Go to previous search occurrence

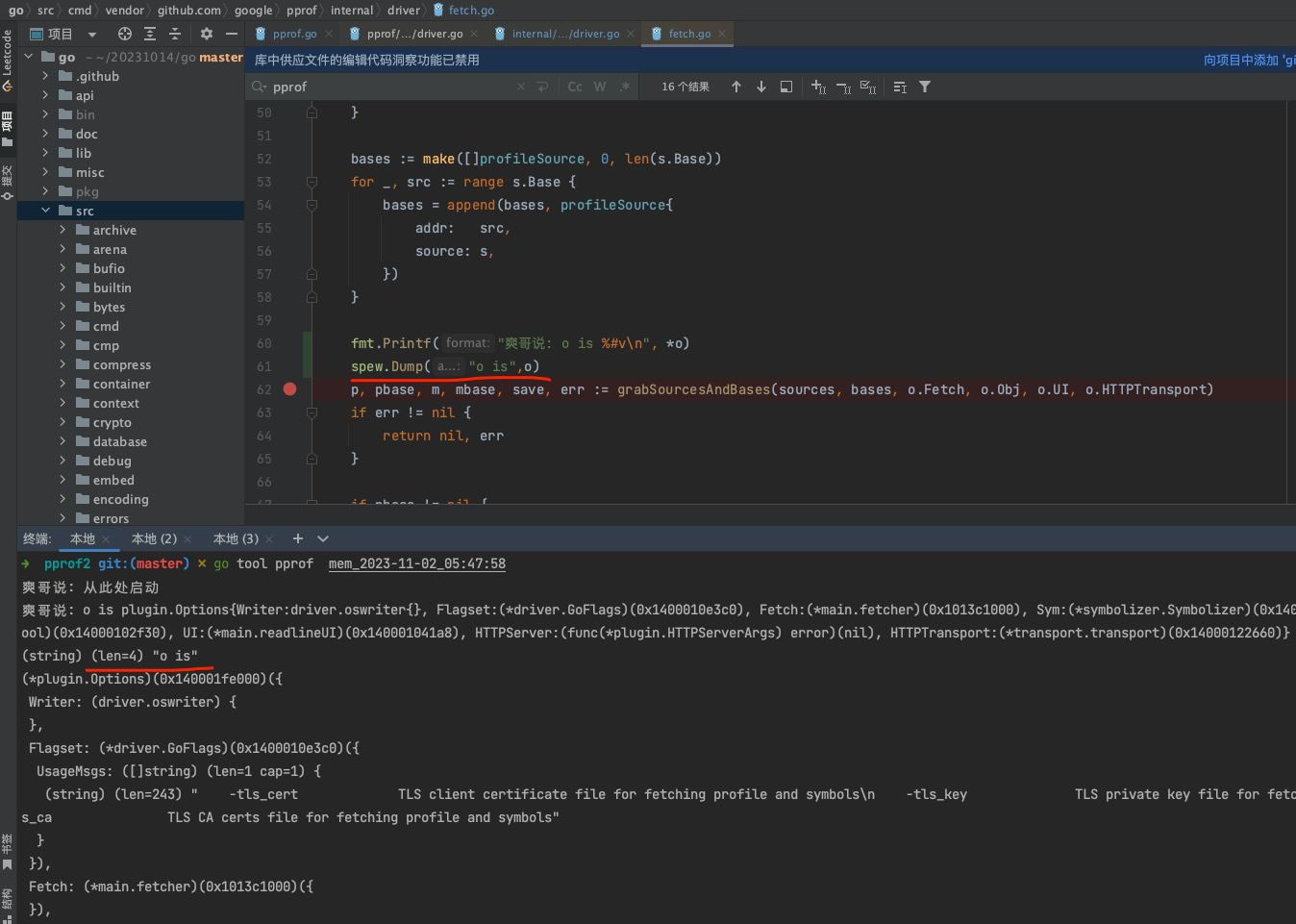click(x=736, y=87)
